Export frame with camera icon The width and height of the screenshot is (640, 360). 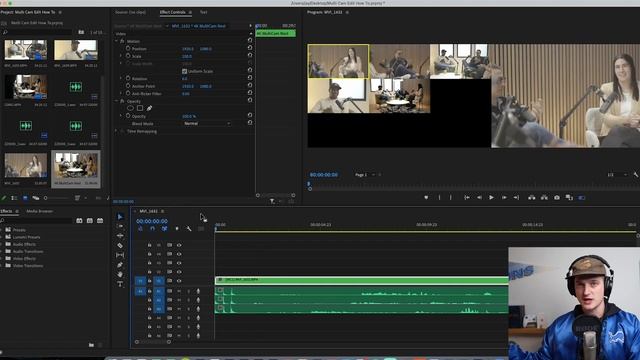pyautogui.click(x=557, y=198)
